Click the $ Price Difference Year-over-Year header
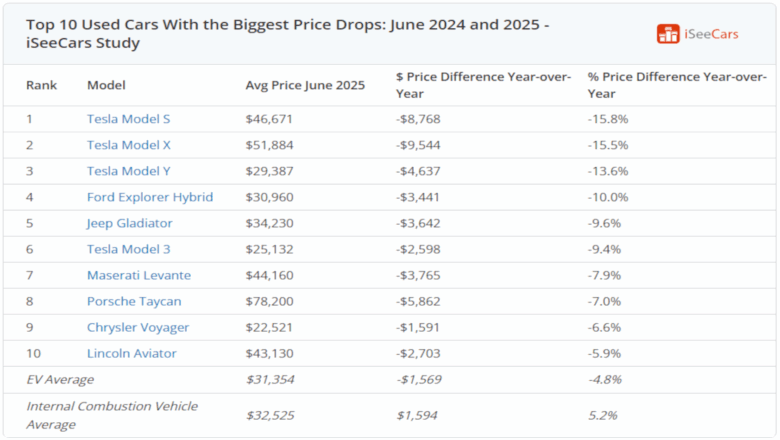This screenshot has height=440, width=780. (484, 86)
